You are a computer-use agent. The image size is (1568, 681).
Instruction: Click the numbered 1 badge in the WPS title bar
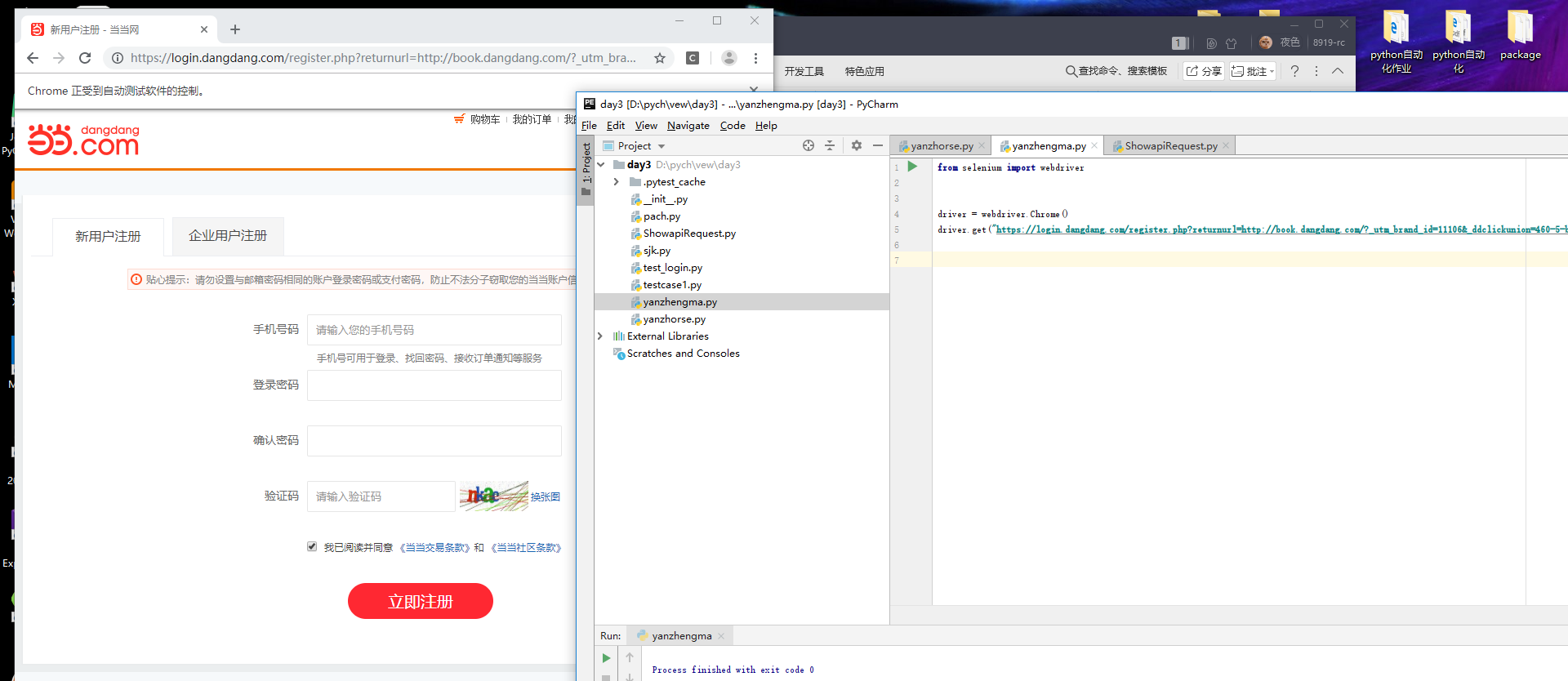coord(1178,43)
